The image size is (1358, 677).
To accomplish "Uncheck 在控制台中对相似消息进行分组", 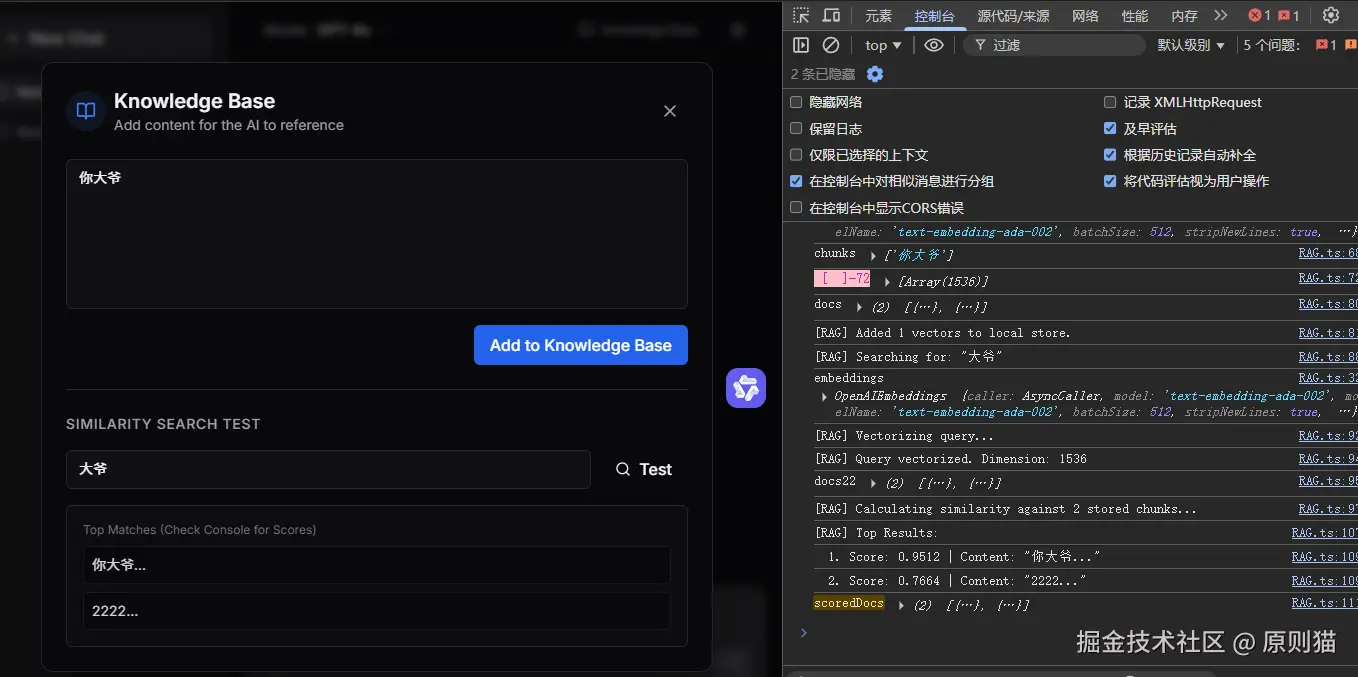I will click(796, 181).
